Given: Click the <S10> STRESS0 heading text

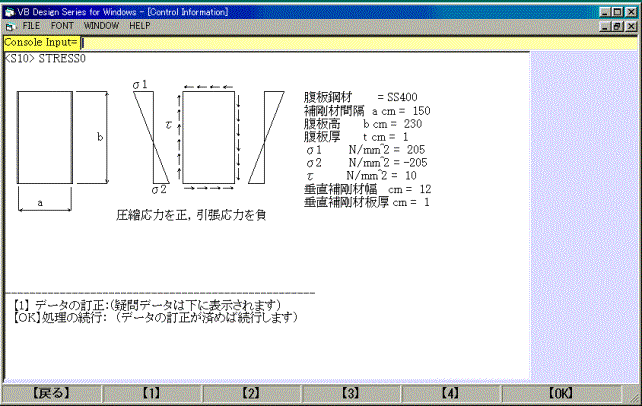Looking at the screenshot, I should [x=45, y=59].
